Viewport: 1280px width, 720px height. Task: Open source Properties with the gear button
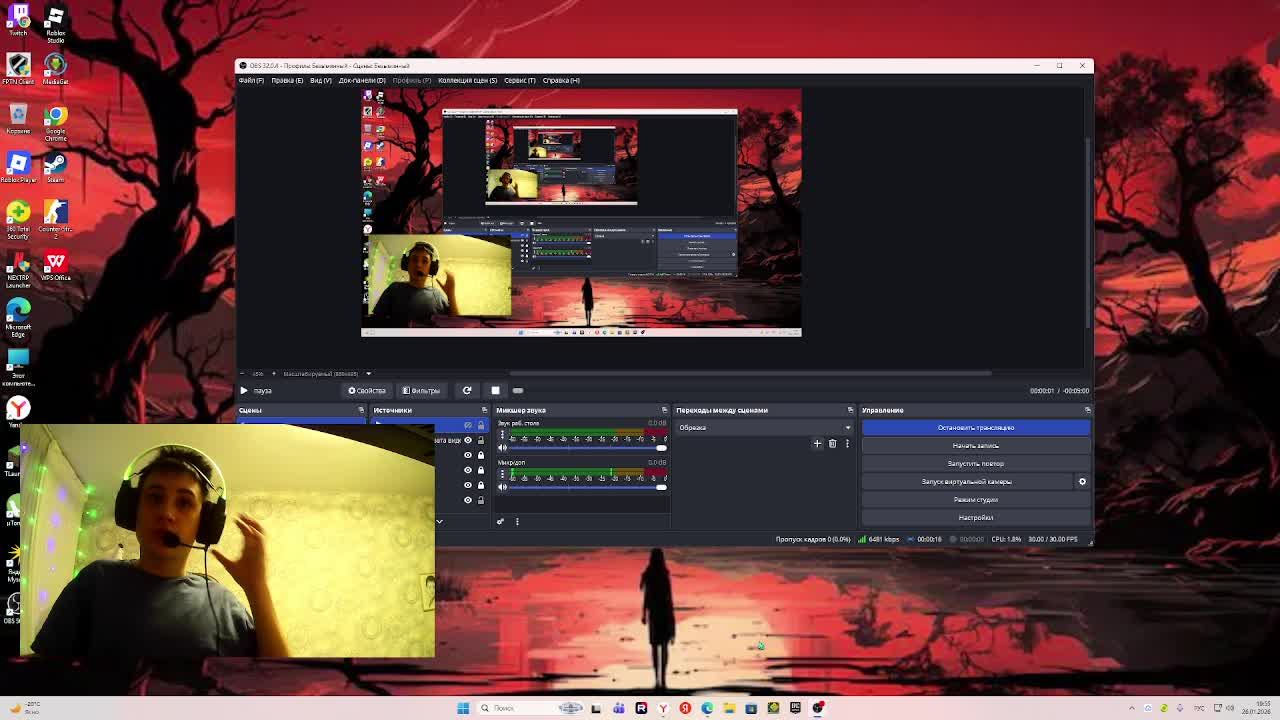click(366, 390)
